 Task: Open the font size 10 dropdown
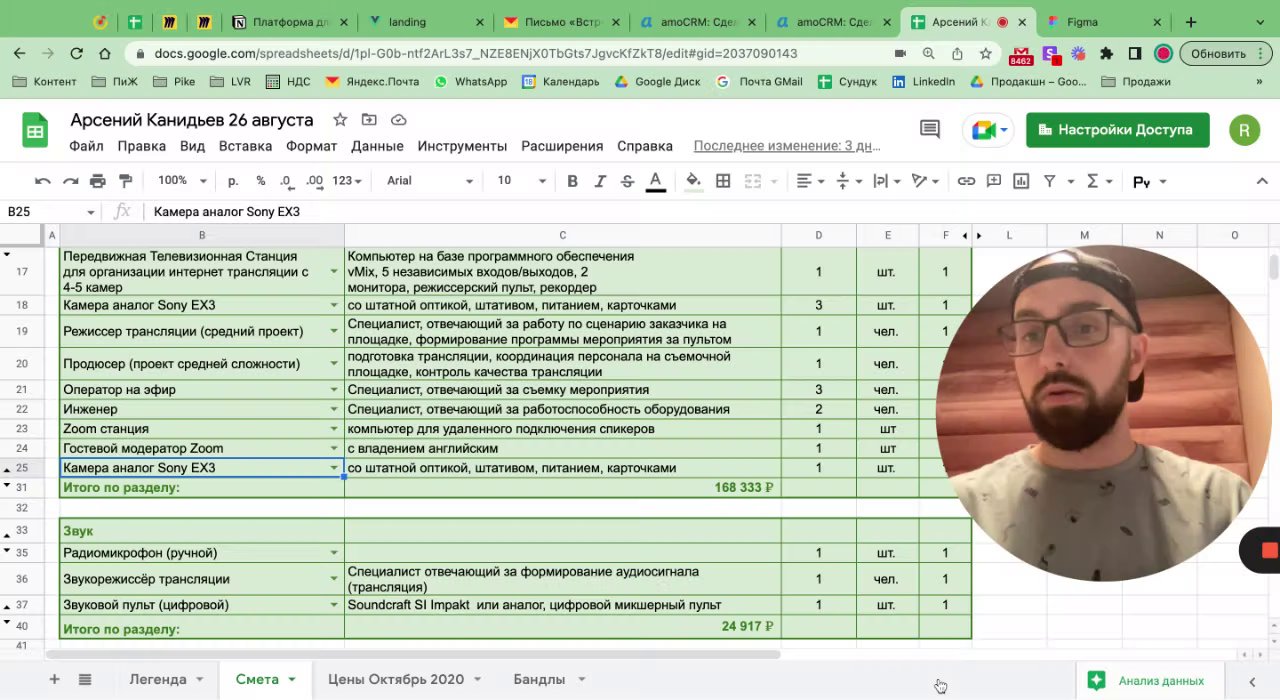(x=522, y=181)
